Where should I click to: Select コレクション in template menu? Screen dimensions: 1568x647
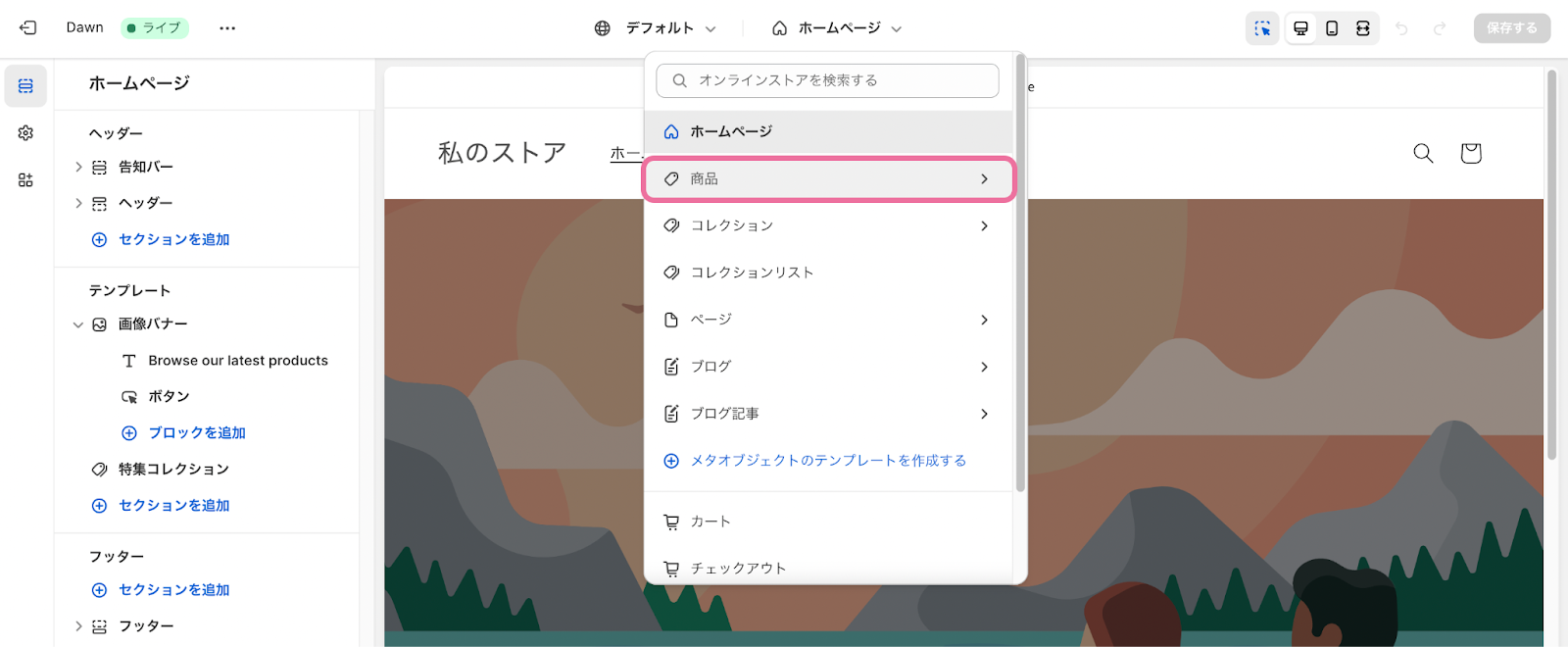pos(828,226)
